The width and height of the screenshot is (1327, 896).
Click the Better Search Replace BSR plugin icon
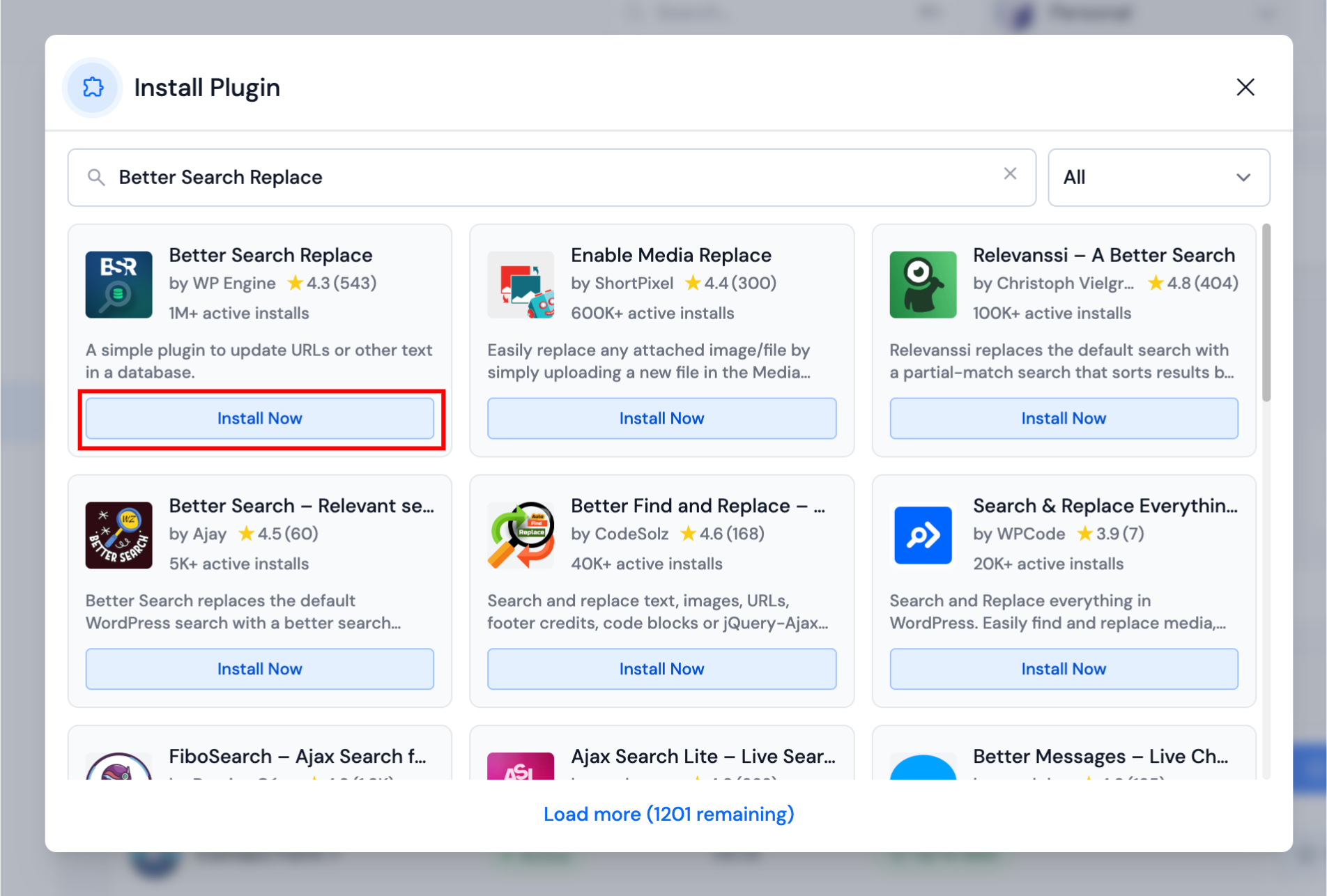point(118,284)
